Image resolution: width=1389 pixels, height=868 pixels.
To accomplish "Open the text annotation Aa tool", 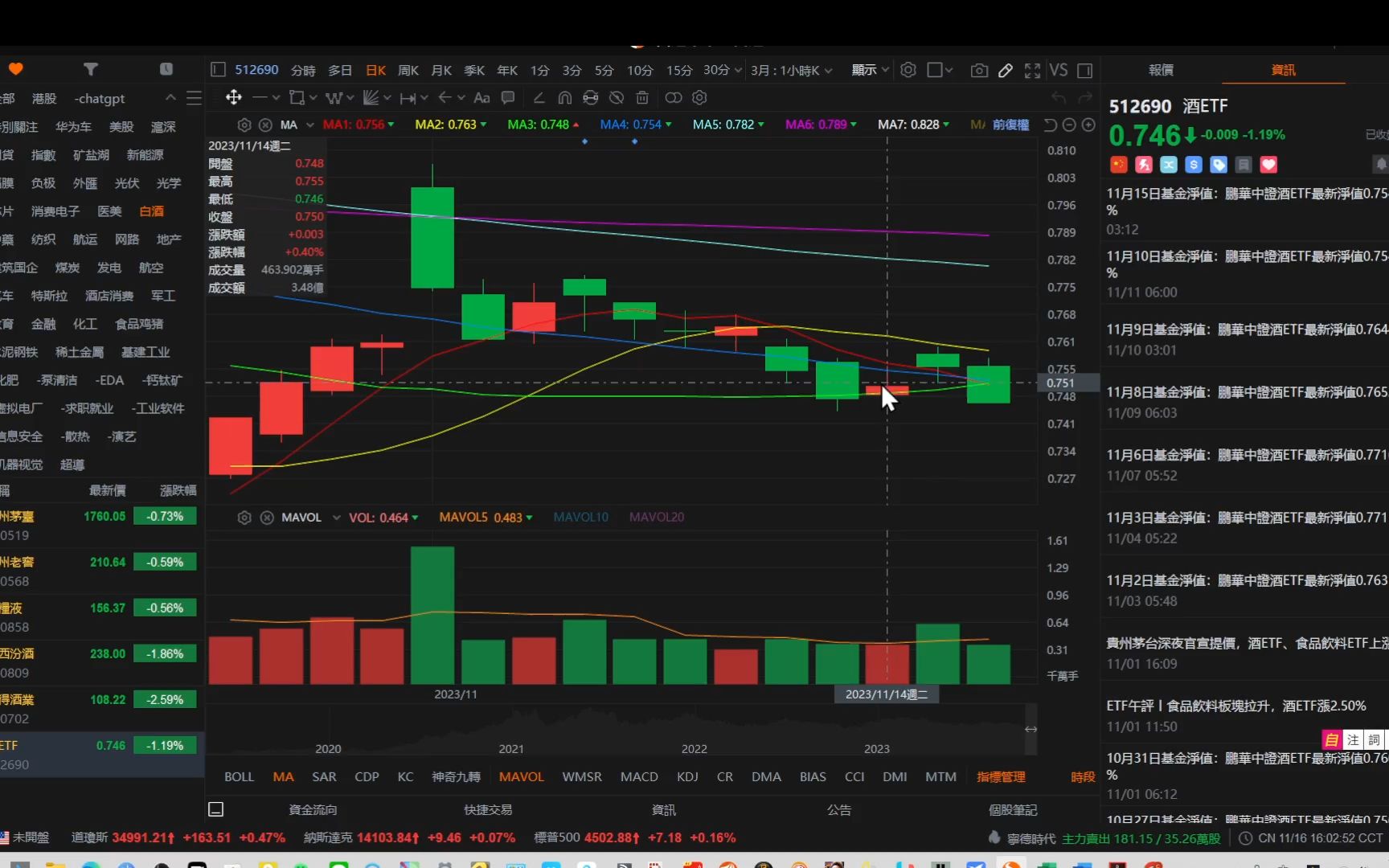I will tap(481, 97).
